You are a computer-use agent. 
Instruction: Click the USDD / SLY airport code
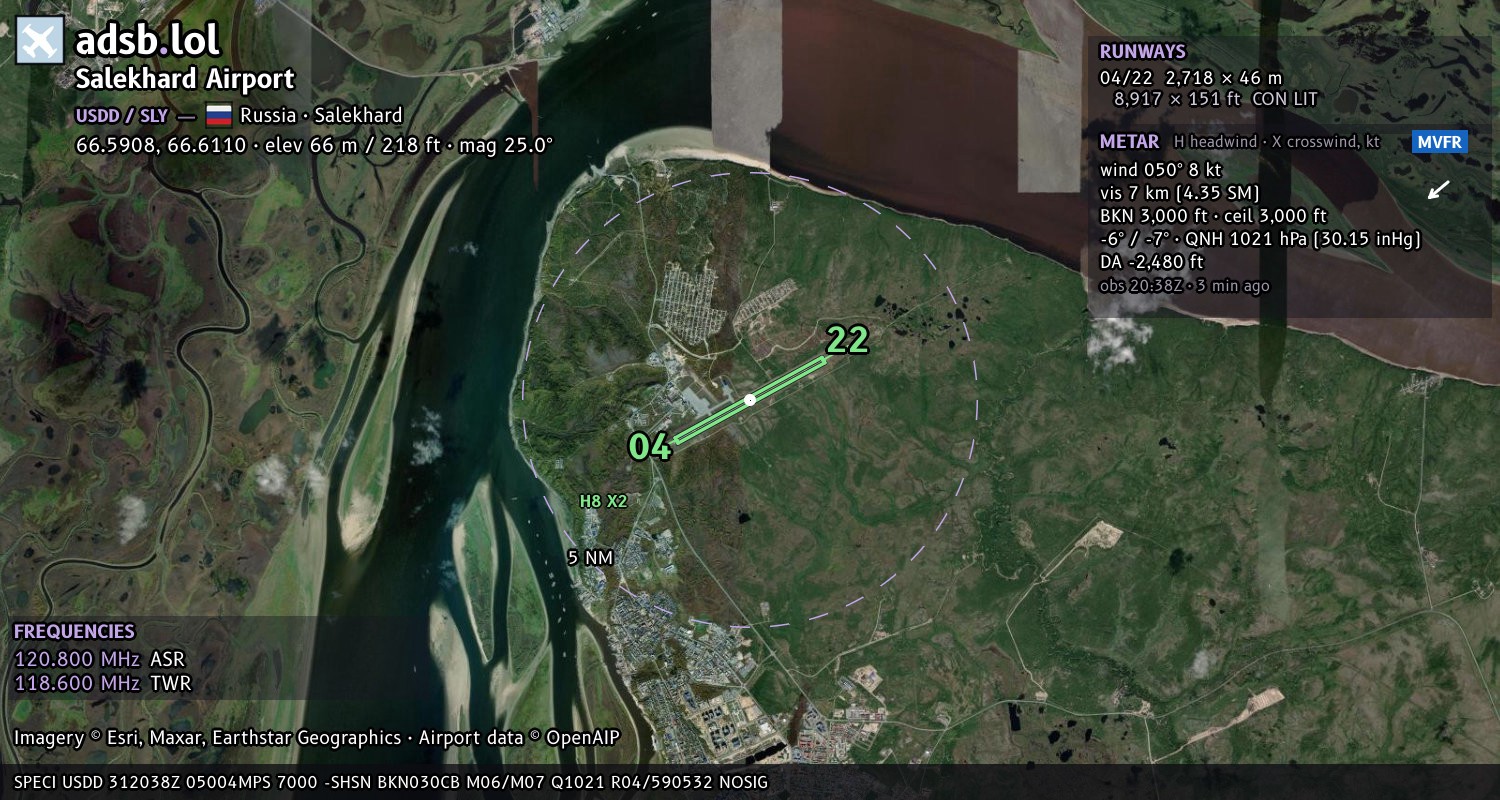coord(122,115)
